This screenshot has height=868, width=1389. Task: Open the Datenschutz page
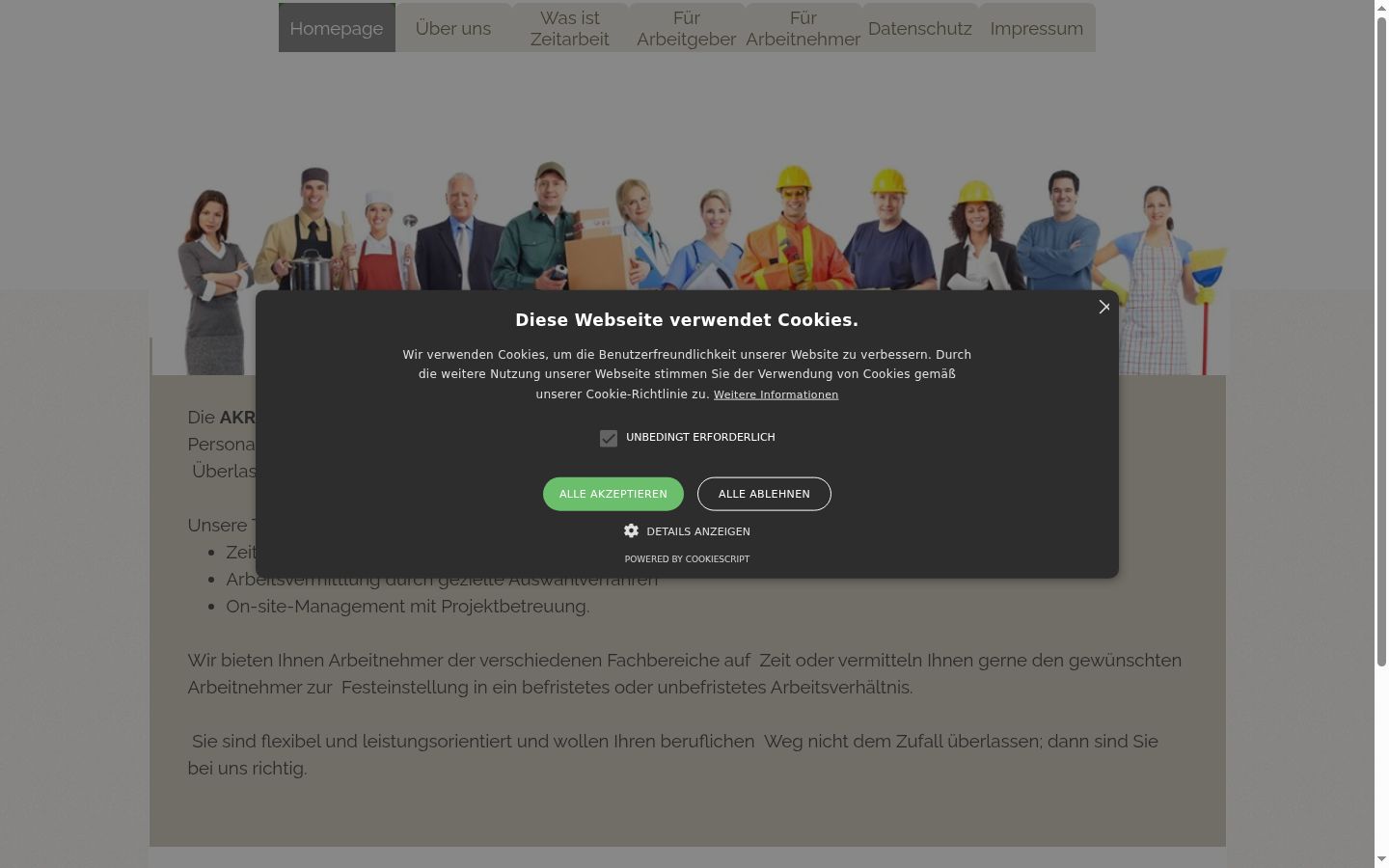coord(920,28)
